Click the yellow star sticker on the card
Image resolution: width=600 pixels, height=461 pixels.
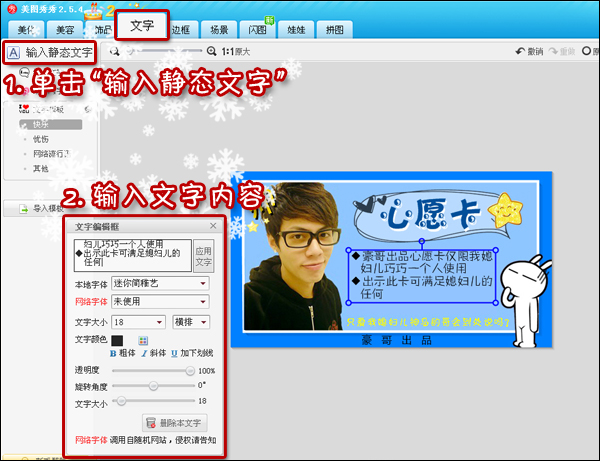tap(505, 210)
